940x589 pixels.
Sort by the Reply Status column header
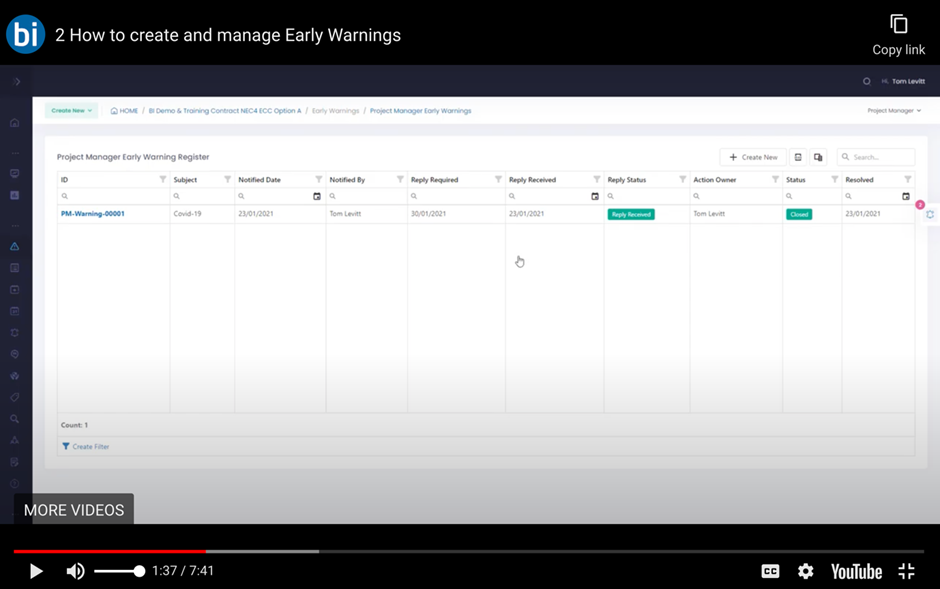click(x=626, y=180)
